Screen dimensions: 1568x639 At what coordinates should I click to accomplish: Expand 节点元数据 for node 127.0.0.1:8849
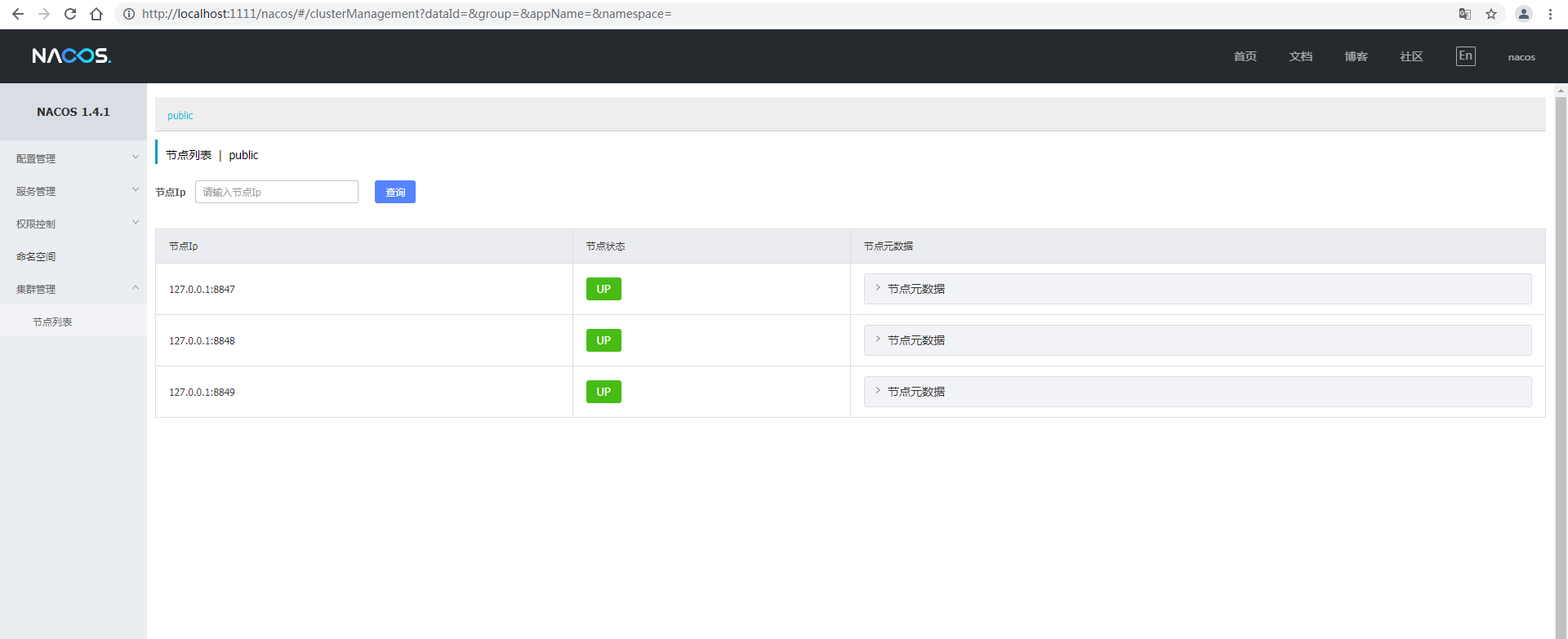pos(1197,392)
